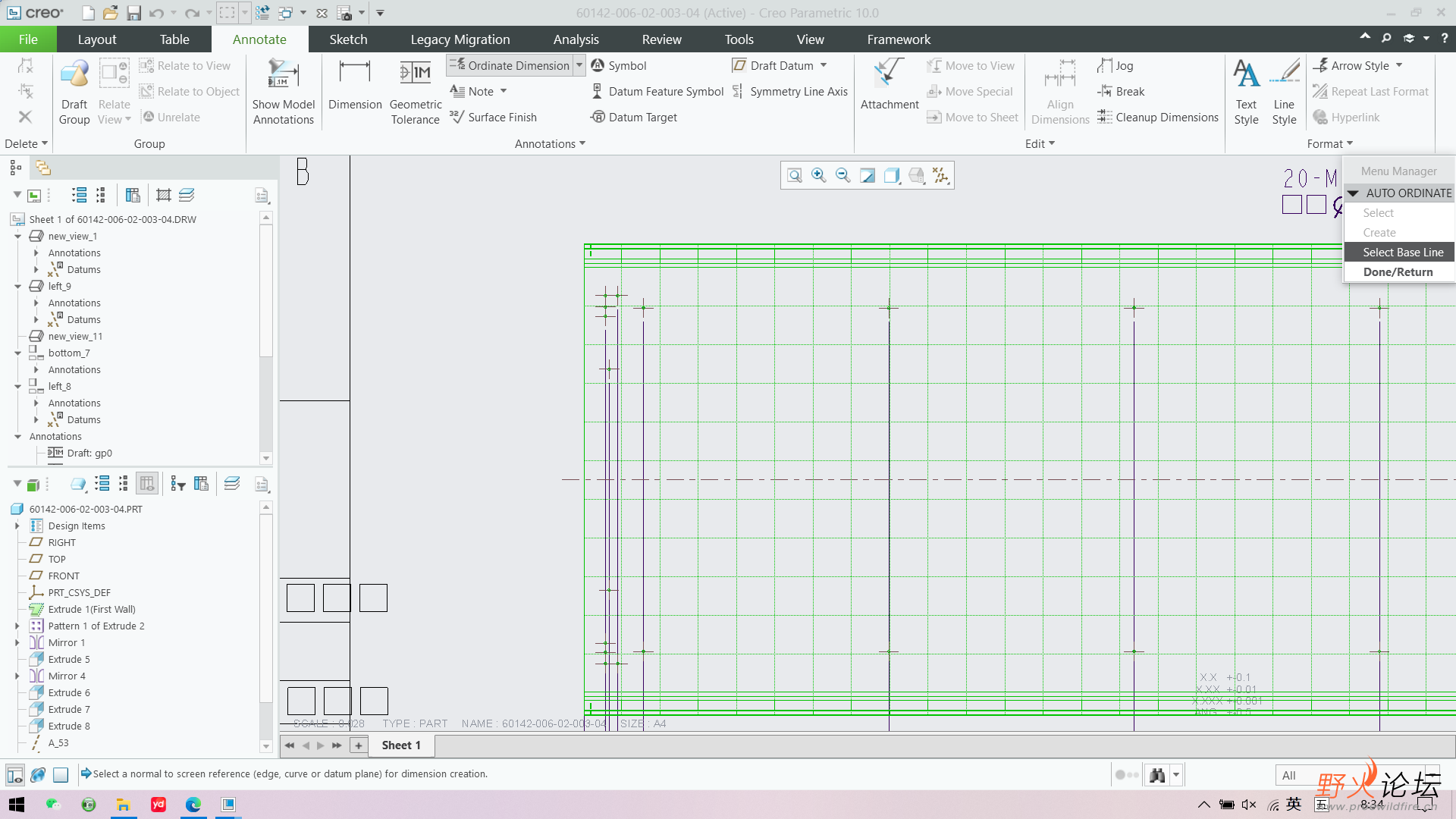The width and height of the screenshot is (1456, 819).
Task: Add a new sheet with the plus button
Action: pos(359,745)
